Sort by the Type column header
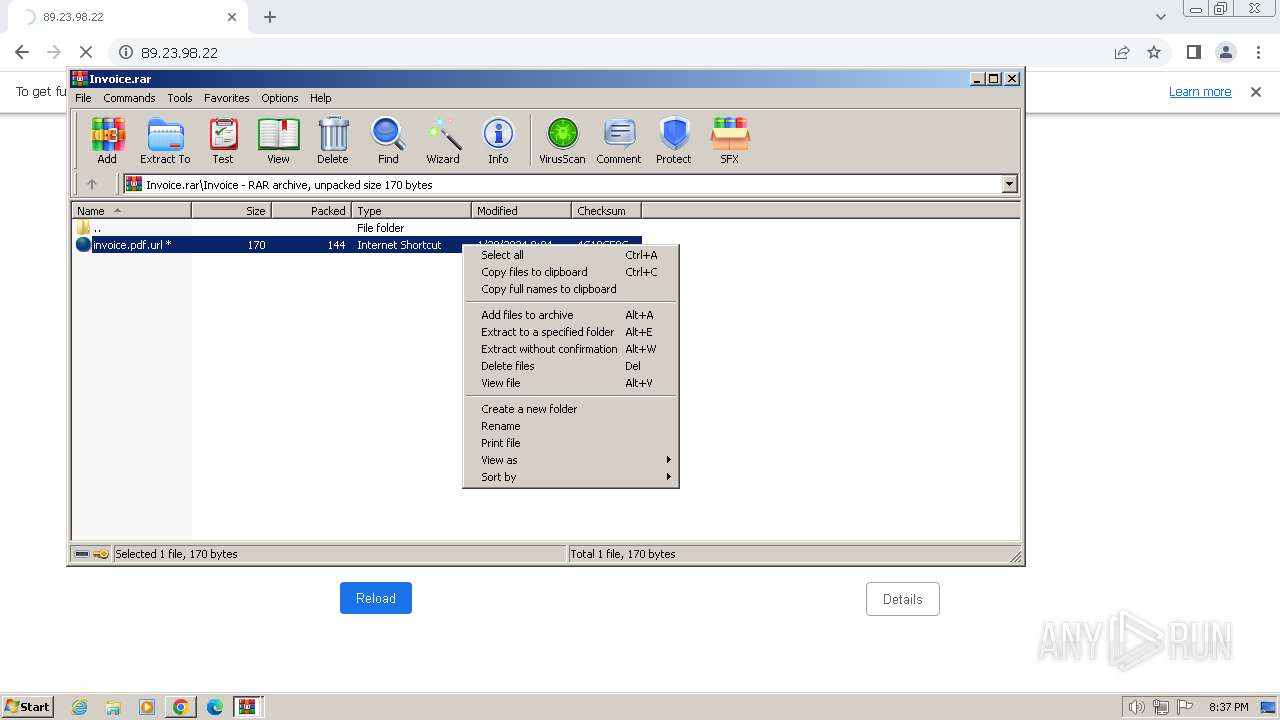Image resolution: width=1280 pixels, height=720 pixels. [x=411, y=211]
